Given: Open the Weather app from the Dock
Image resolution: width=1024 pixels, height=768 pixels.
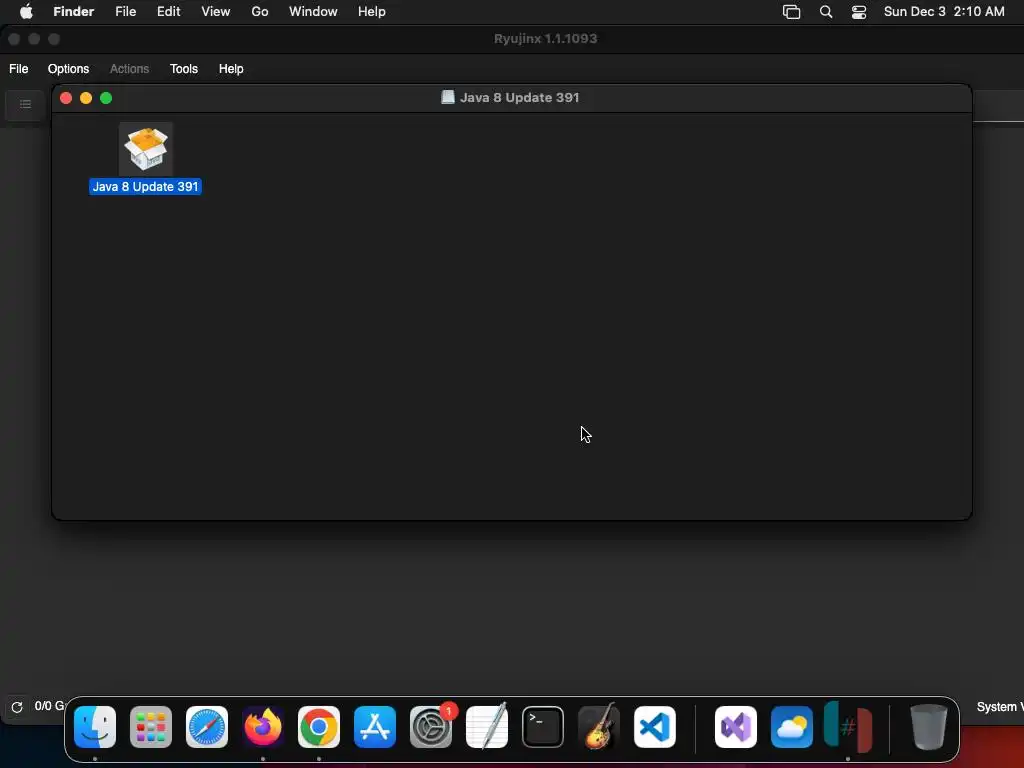Looking at the screenshot, I should click(x=792, y=727).
